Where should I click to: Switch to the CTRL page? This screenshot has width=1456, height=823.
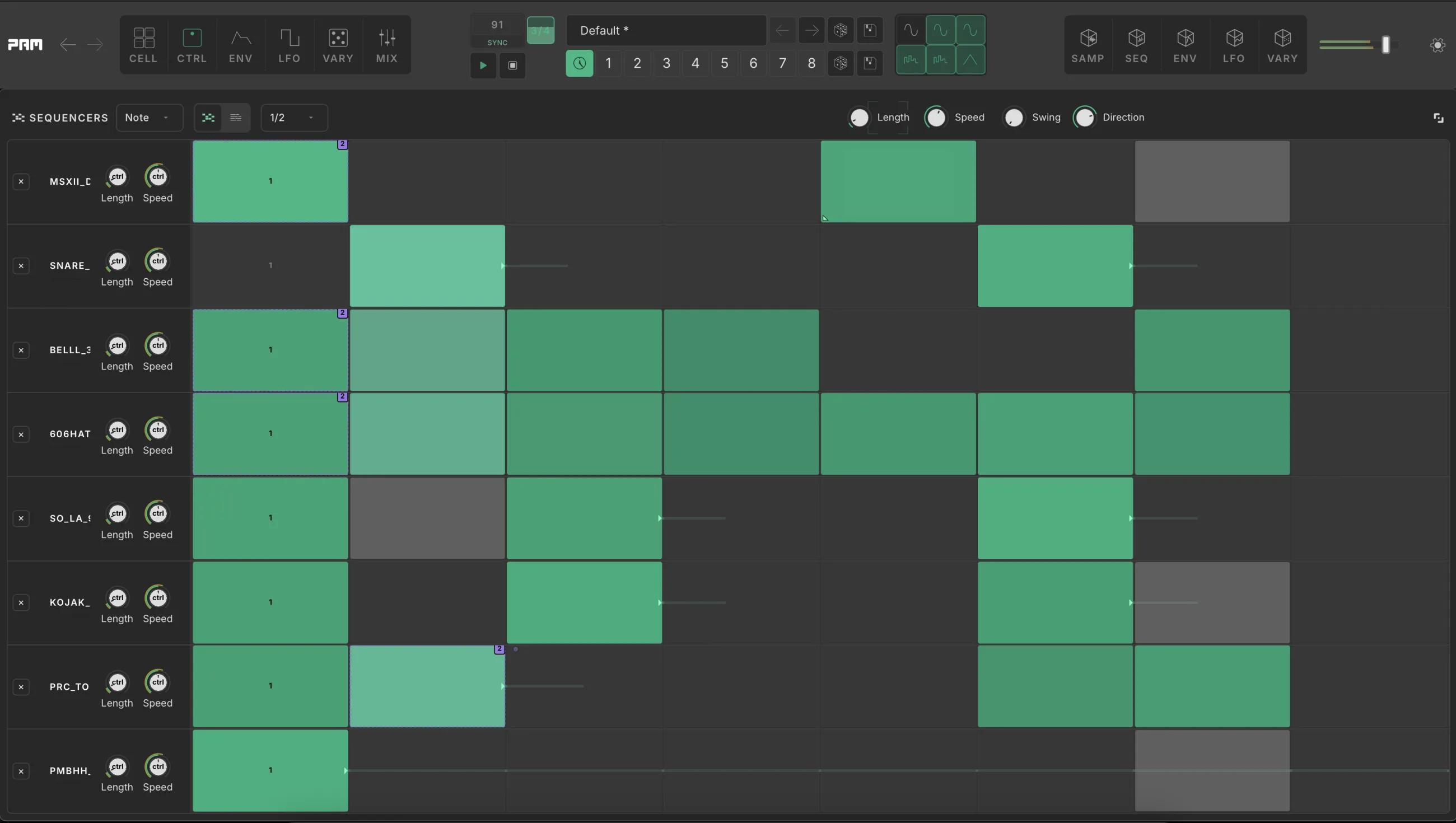pos(192,45)
